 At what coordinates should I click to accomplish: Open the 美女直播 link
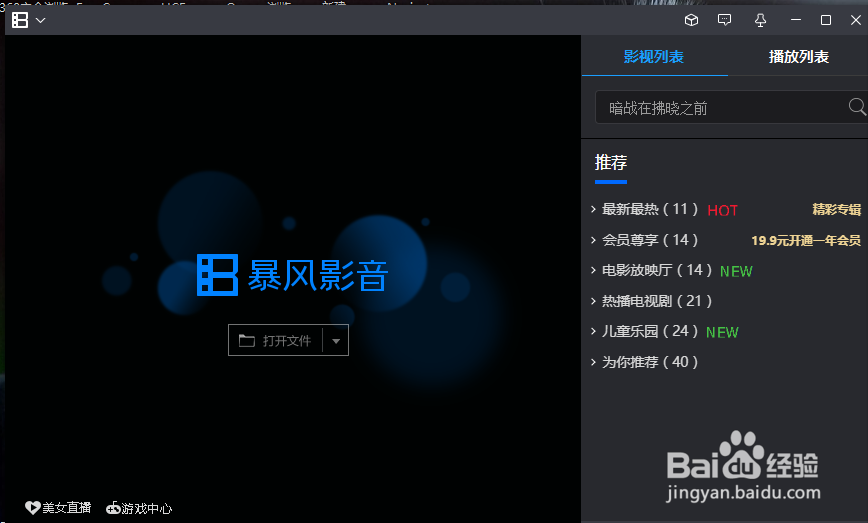point(59,508)
